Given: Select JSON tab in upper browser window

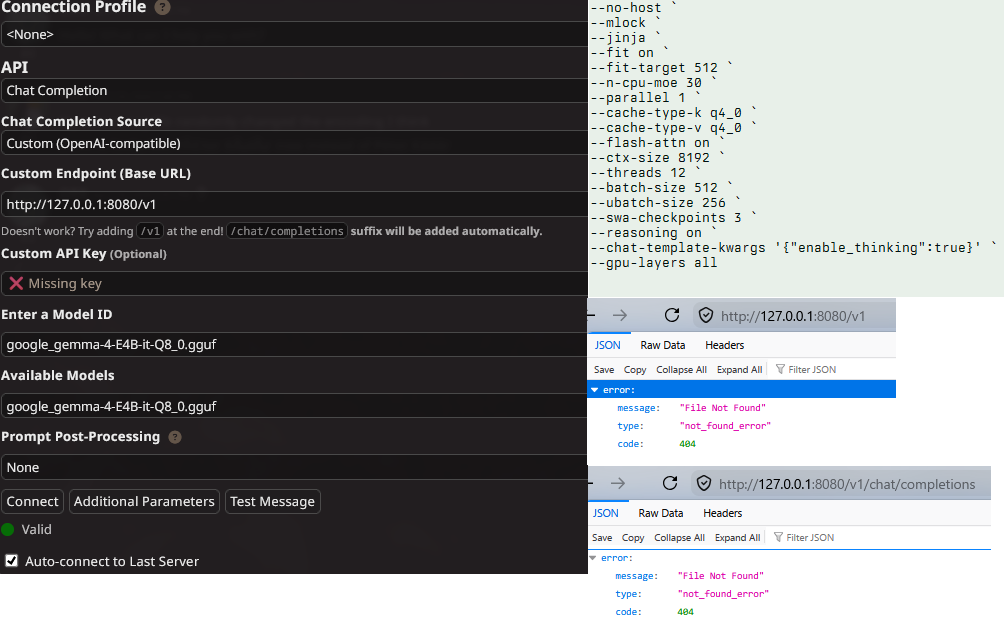Looking at the screenshot, I should click(608, 345).
